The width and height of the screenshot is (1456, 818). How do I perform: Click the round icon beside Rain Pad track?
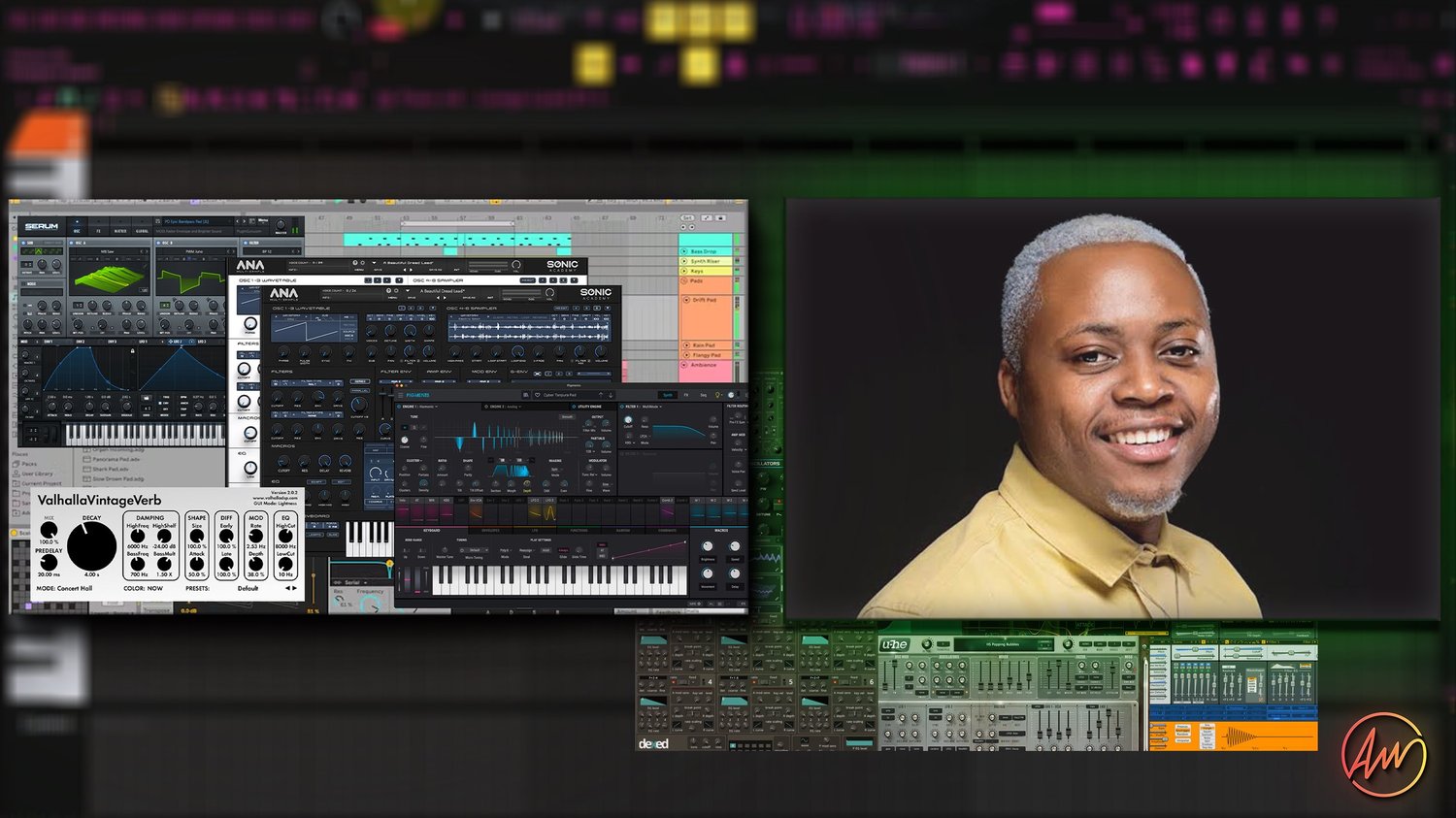coord(684,345)
